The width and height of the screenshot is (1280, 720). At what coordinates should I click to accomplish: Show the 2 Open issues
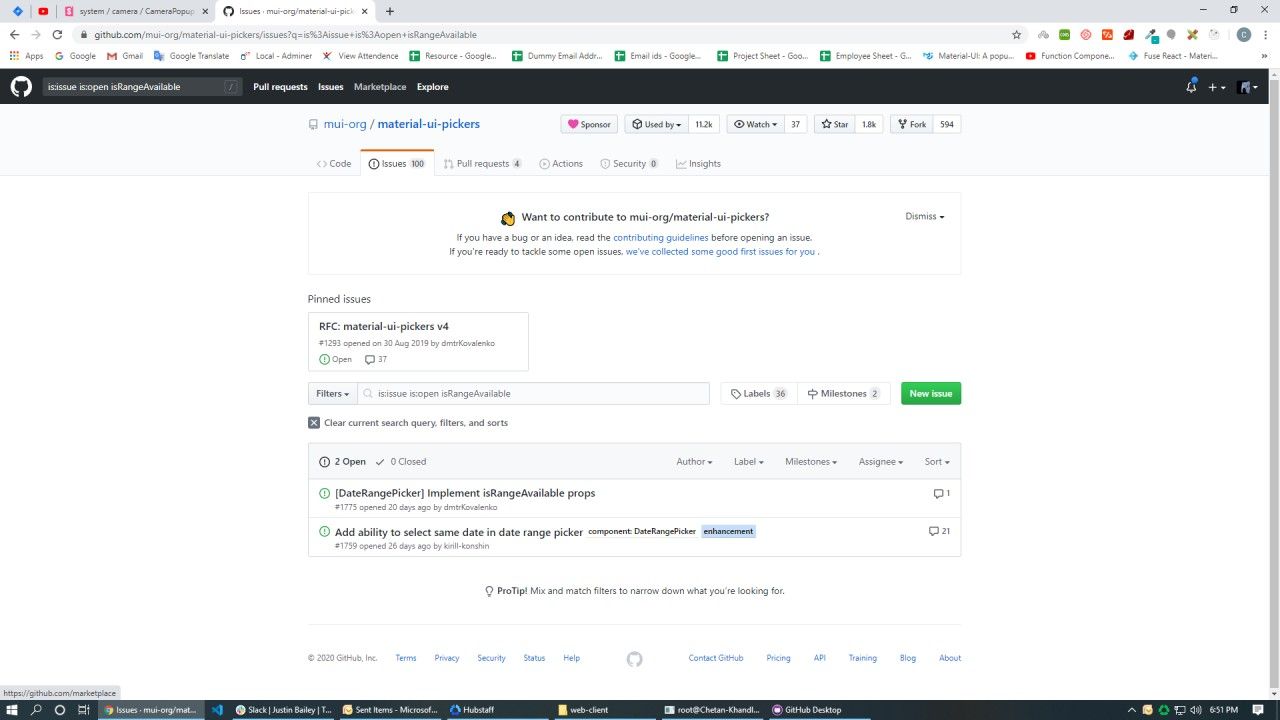(343, 462)
